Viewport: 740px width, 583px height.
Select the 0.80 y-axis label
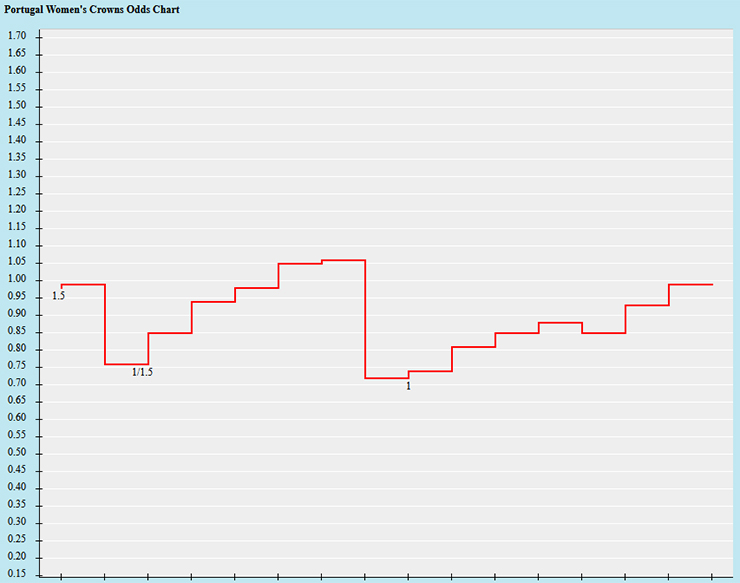(x=17, y=349)
